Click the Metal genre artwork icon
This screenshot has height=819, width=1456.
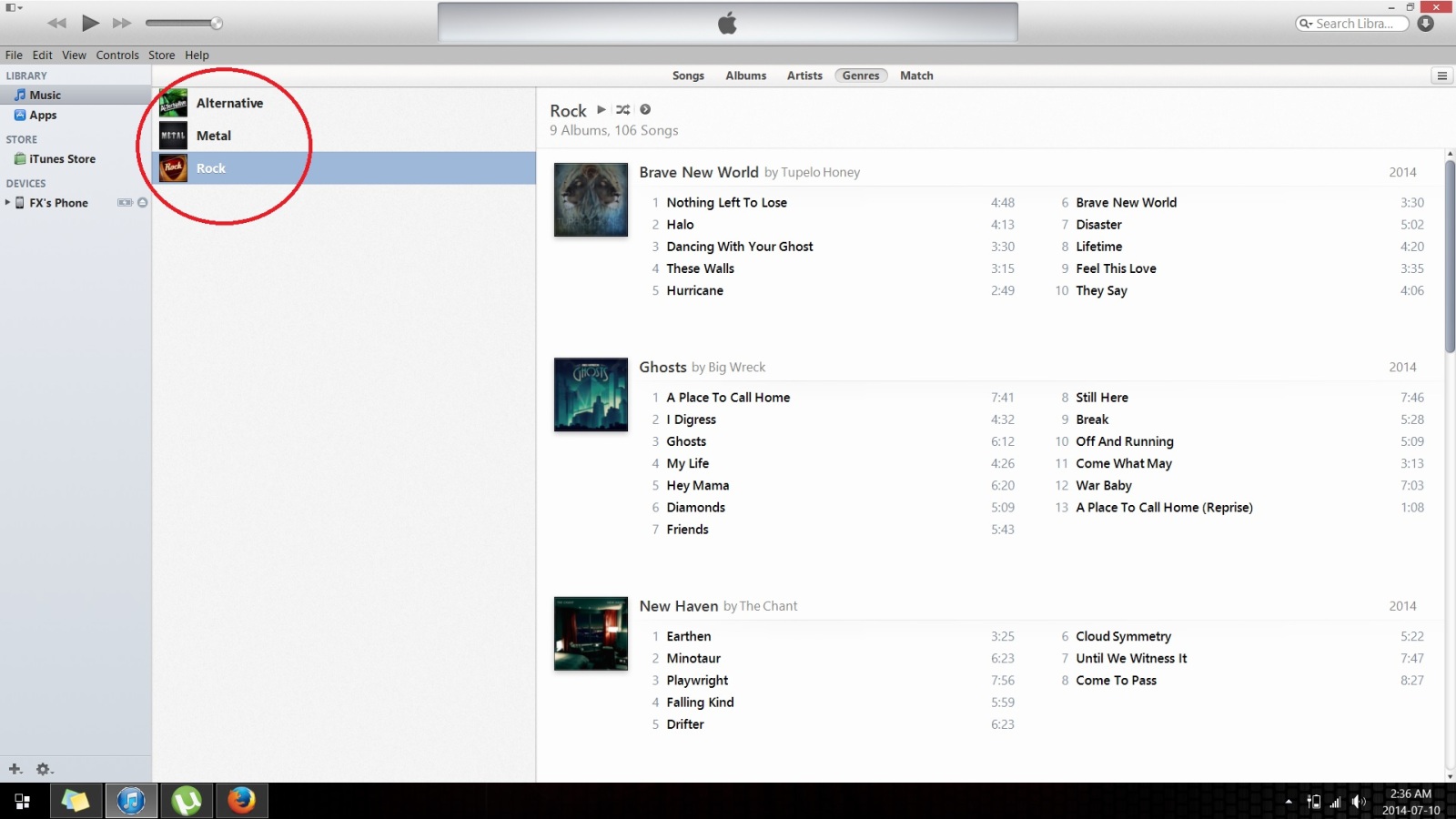click(173, 136)
